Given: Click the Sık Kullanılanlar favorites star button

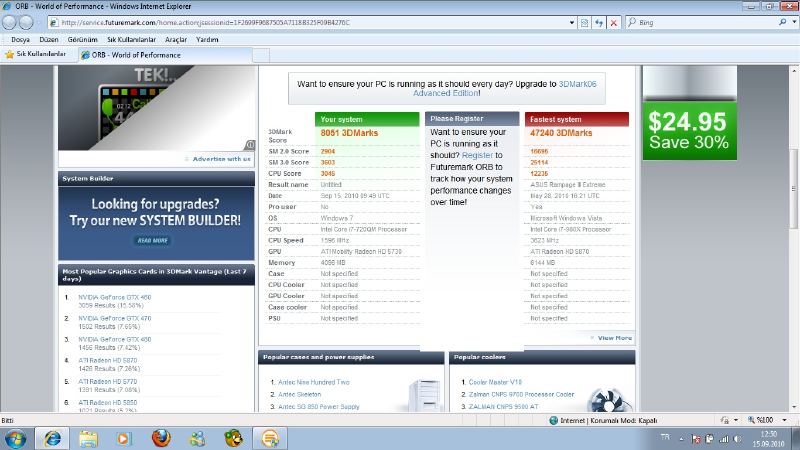Looking at the screenshot, I should [x=36, y=54].
